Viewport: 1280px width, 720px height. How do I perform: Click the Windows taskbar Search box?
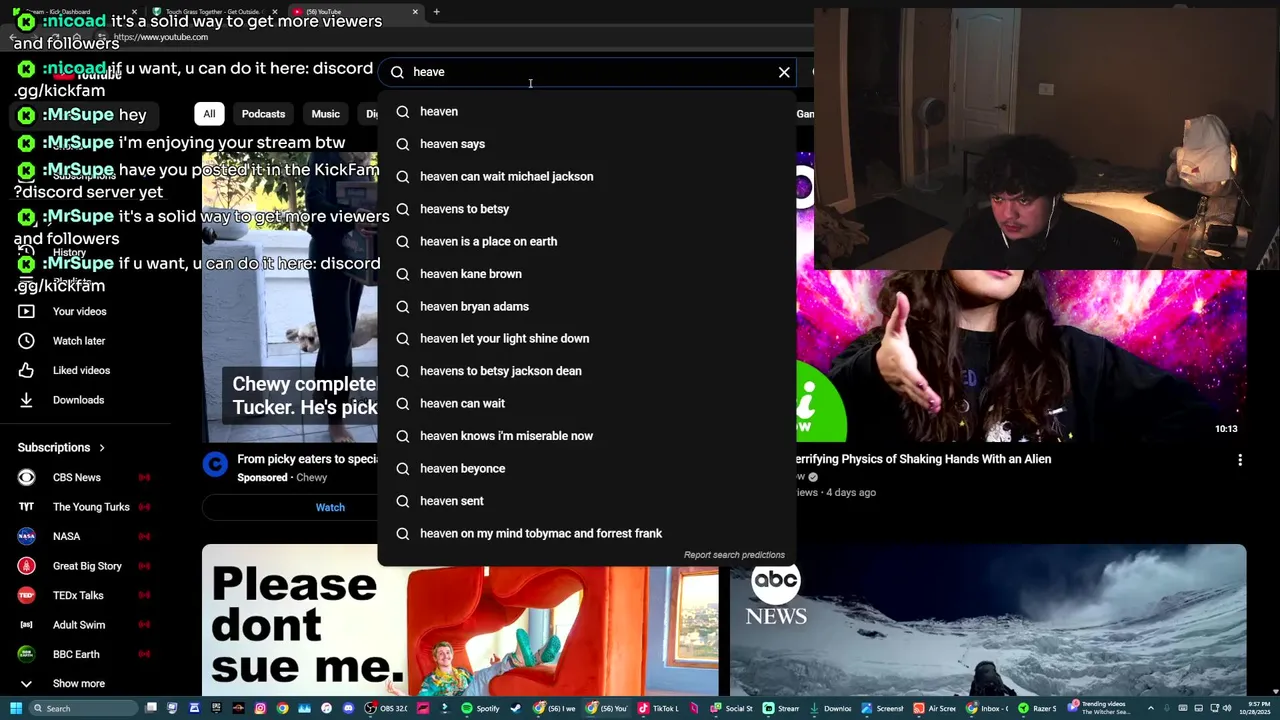(x=83, y=708)
